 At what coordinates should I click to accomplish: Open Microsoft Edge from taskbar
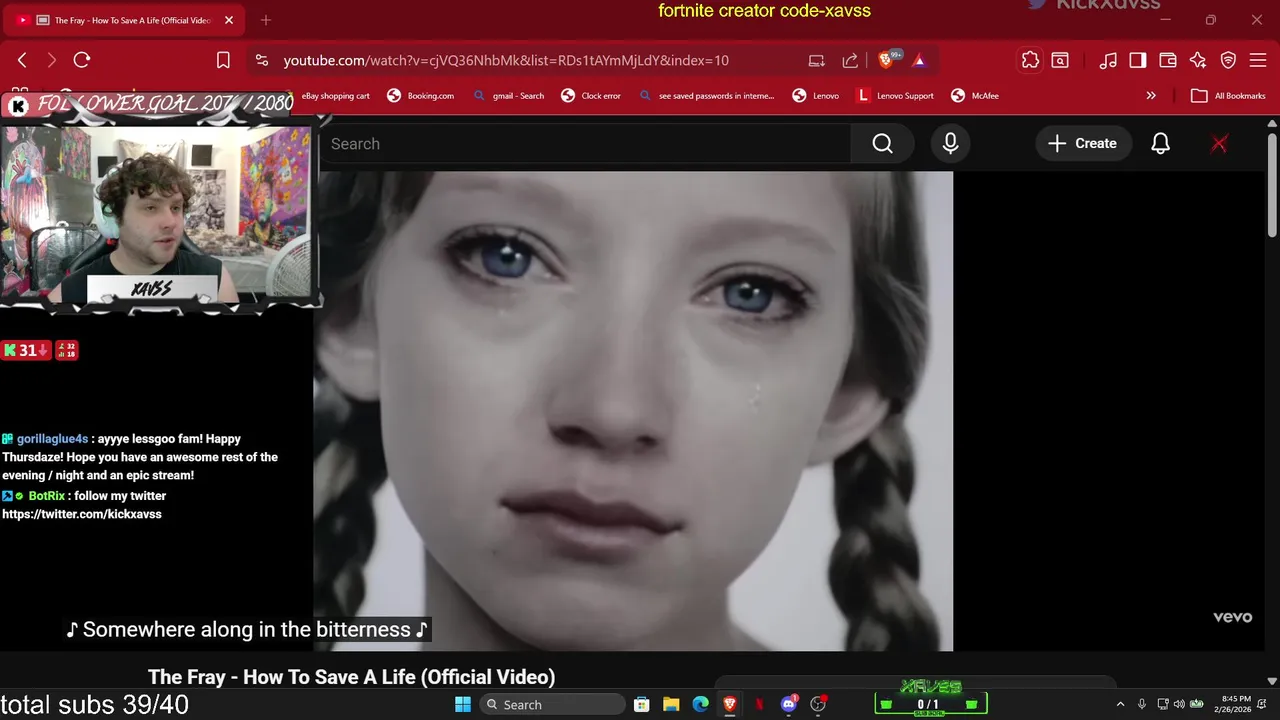(x=701, y=705)
